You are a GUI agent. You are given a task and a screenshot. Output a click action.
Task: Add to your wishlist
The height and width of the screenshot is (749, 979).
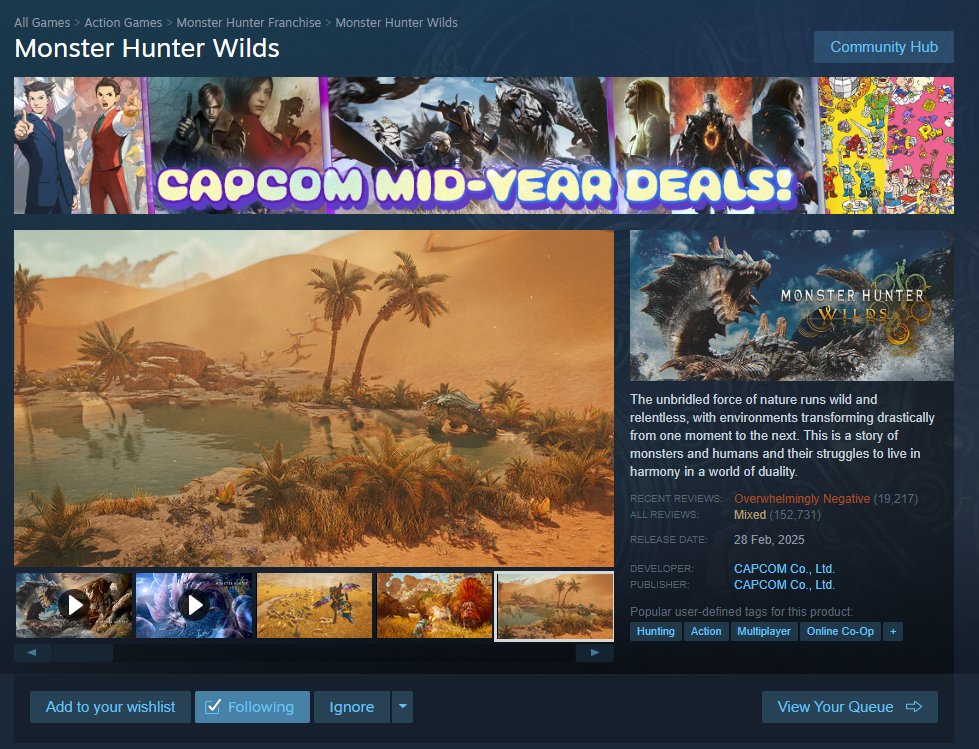click(x=111, y=707)
